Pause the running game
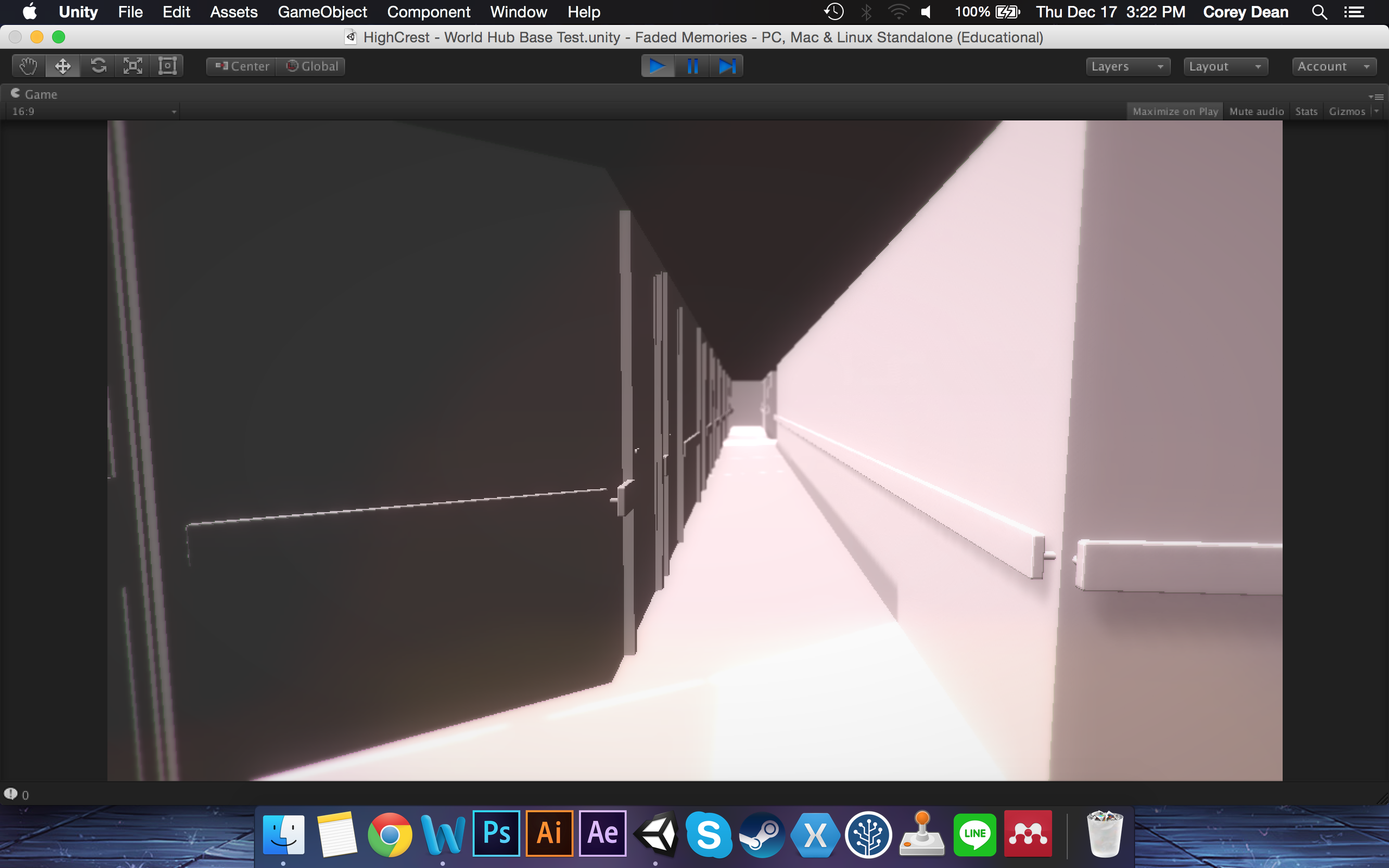The width and height of the screenshot is (1389, 868). click(692, 66)
